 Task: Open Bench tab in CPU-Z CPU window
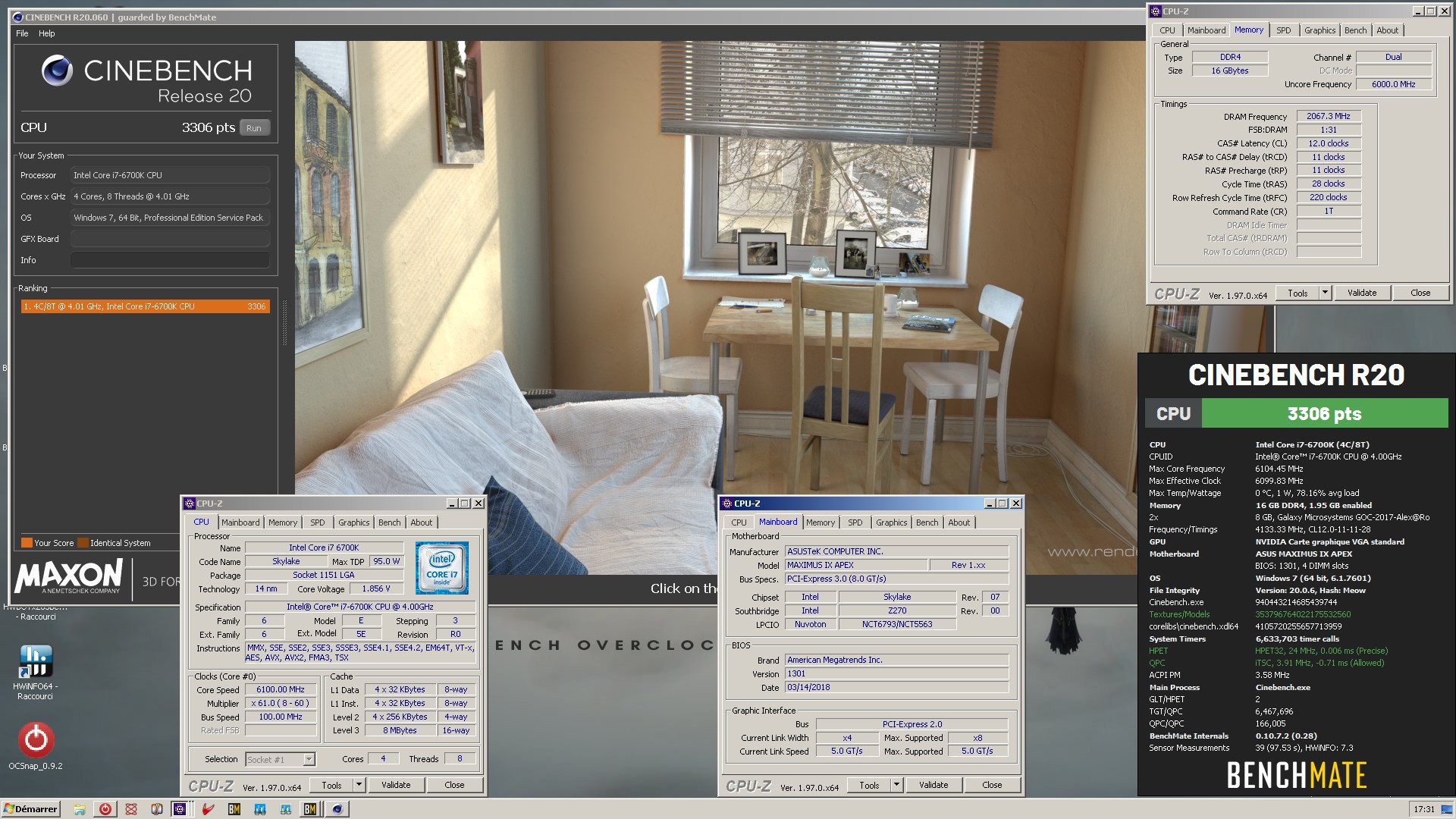[389, 522]
